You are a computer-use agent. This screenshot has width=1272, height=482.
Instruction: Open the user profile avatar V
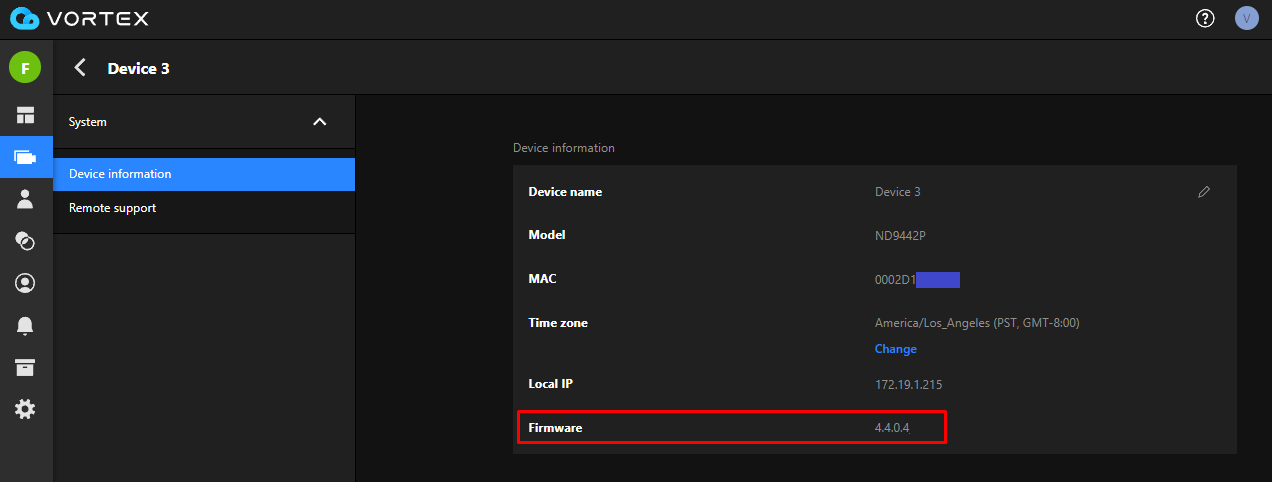[1246, 19]
